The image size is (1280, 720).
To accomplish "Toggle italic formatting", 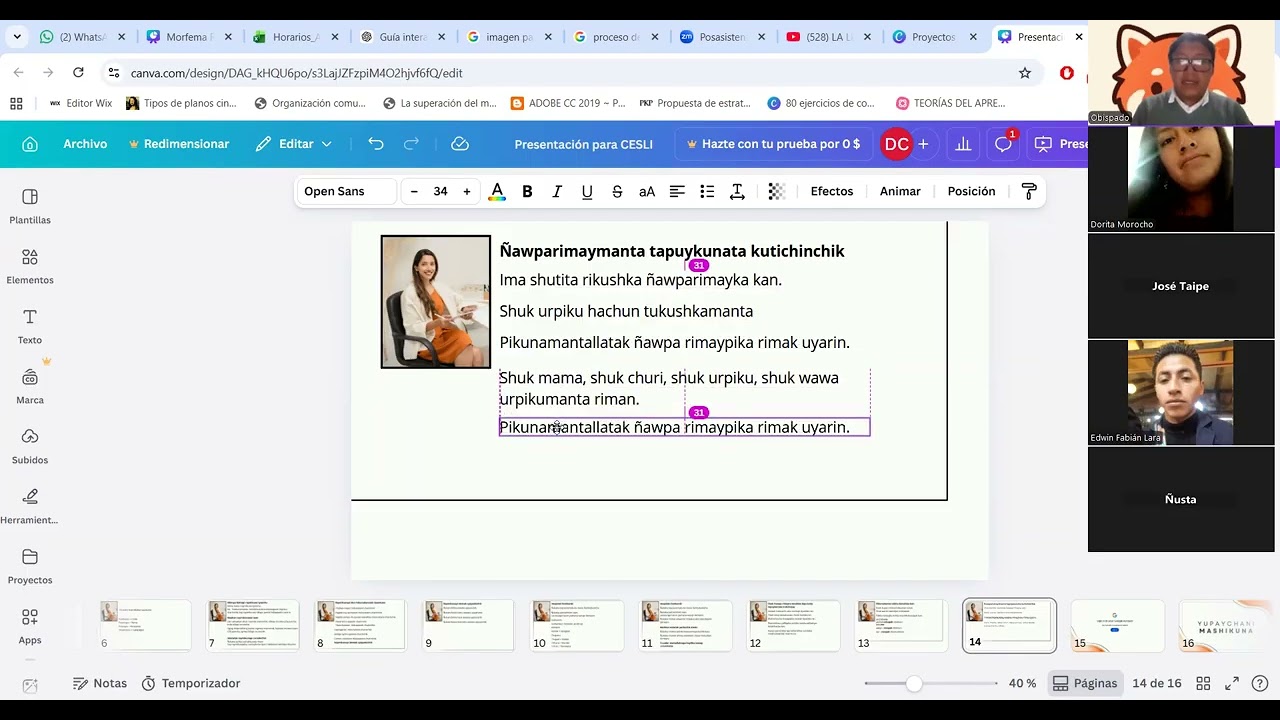I will [x=557, y=191].
